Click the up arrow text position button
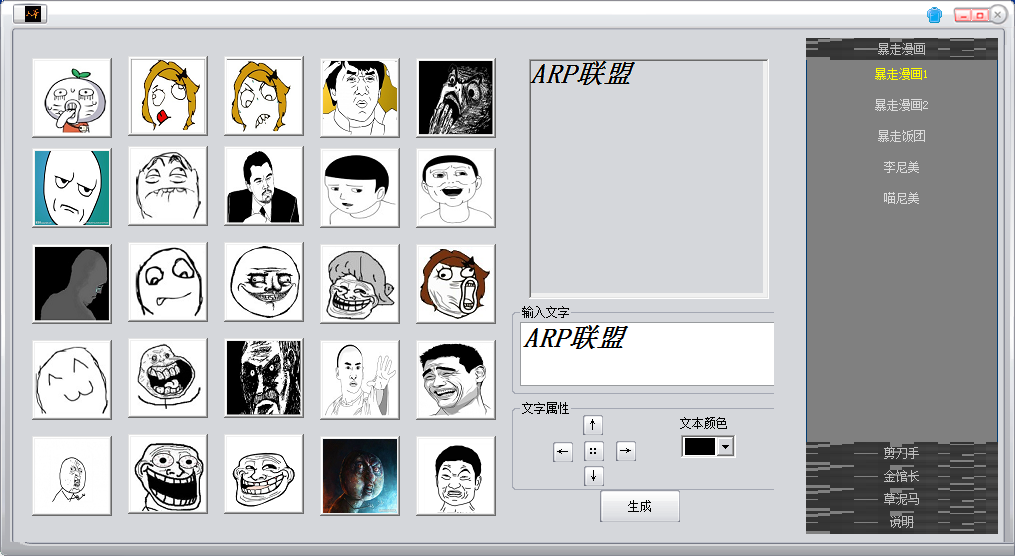 point(593,425)
